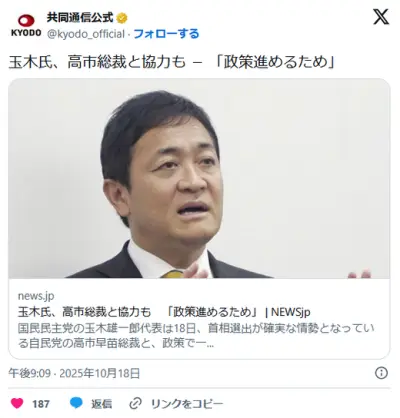Open the article photo of the speaking man

coord(199,179)
